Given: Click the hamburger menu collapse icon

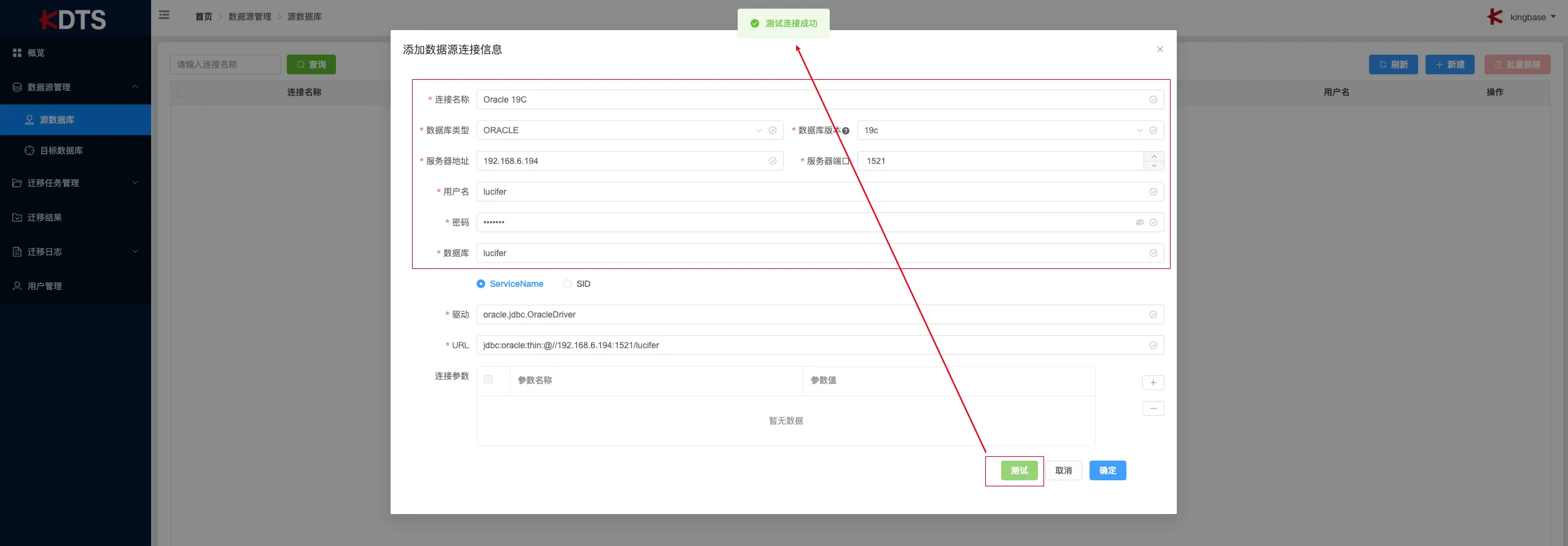Looking at the screenshot, I should point(164,15).
